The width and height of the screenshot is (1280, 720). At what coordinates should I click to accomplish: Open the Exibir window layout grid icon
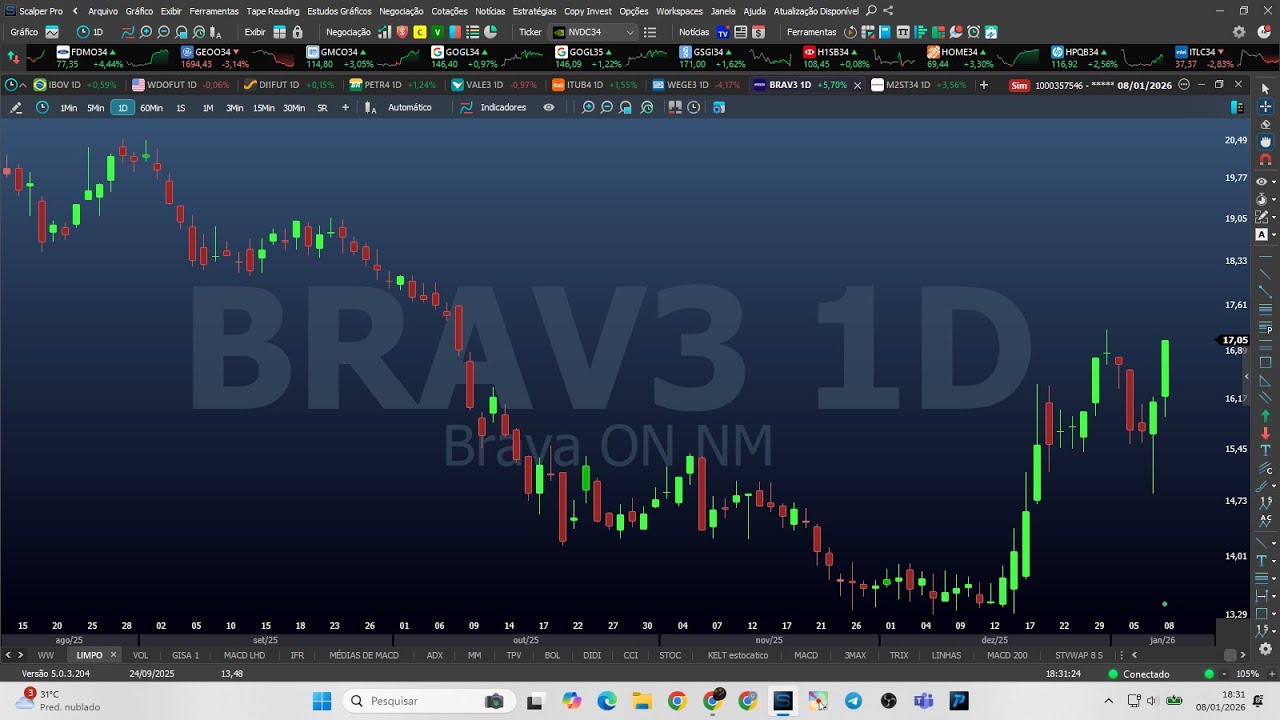[279, 32]
